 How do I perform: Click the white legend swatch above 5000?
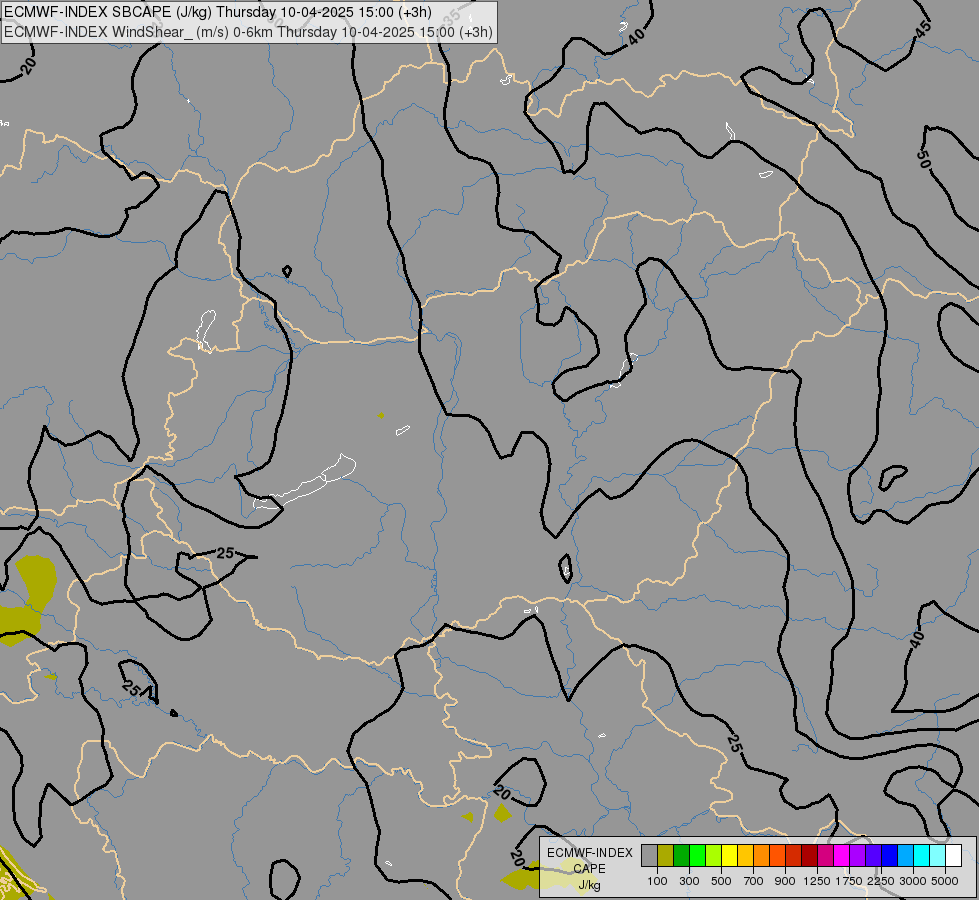953,856
